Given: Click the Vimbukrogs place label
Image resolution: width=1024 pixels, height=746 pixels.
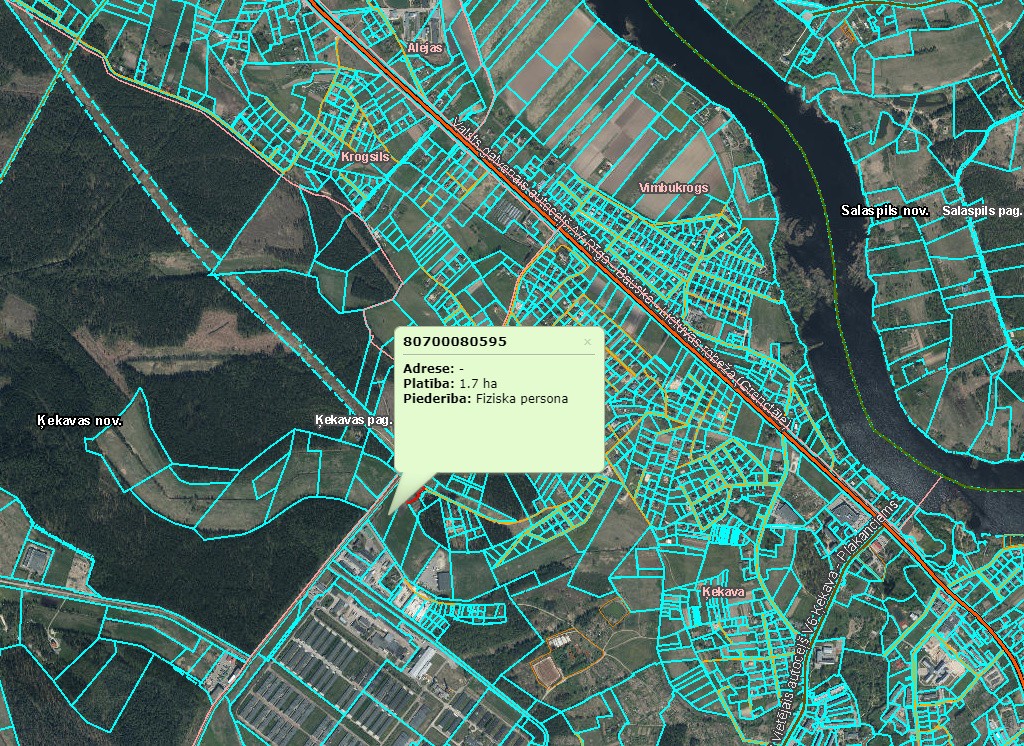Looking at the screenshot, I should pyautogui.click(x=673, y=188).
